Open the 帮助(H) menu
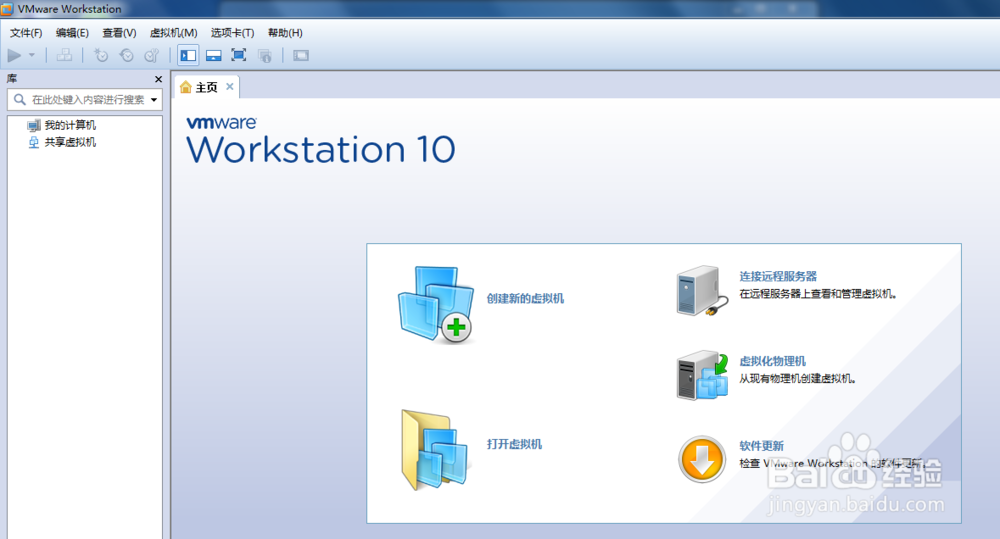The height and width of the screenshot is (539, 1000). (x=285, y=33)
